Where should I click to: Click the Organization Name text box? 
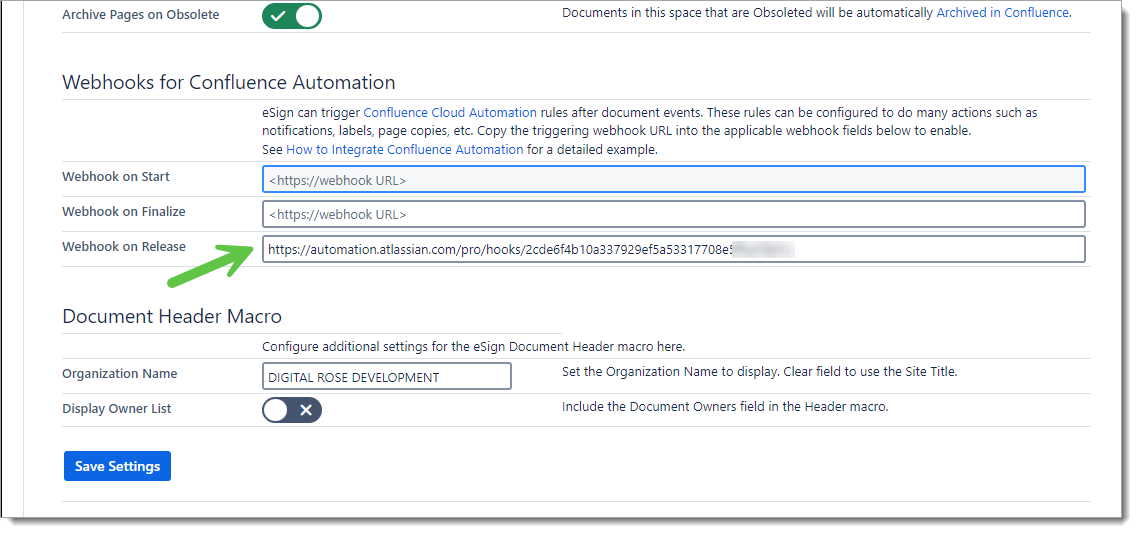point(386,376)
